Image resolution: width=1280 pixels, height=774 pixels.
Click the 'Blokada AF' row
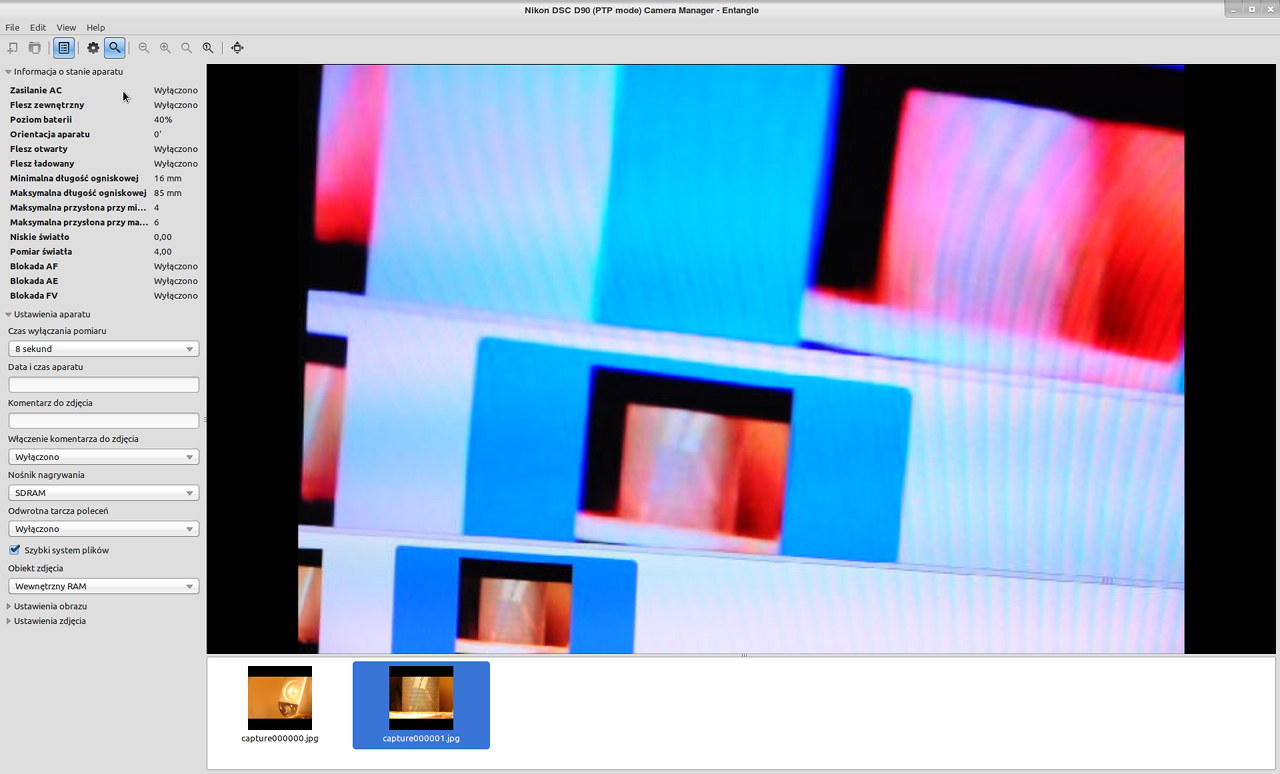coord(103,266)
